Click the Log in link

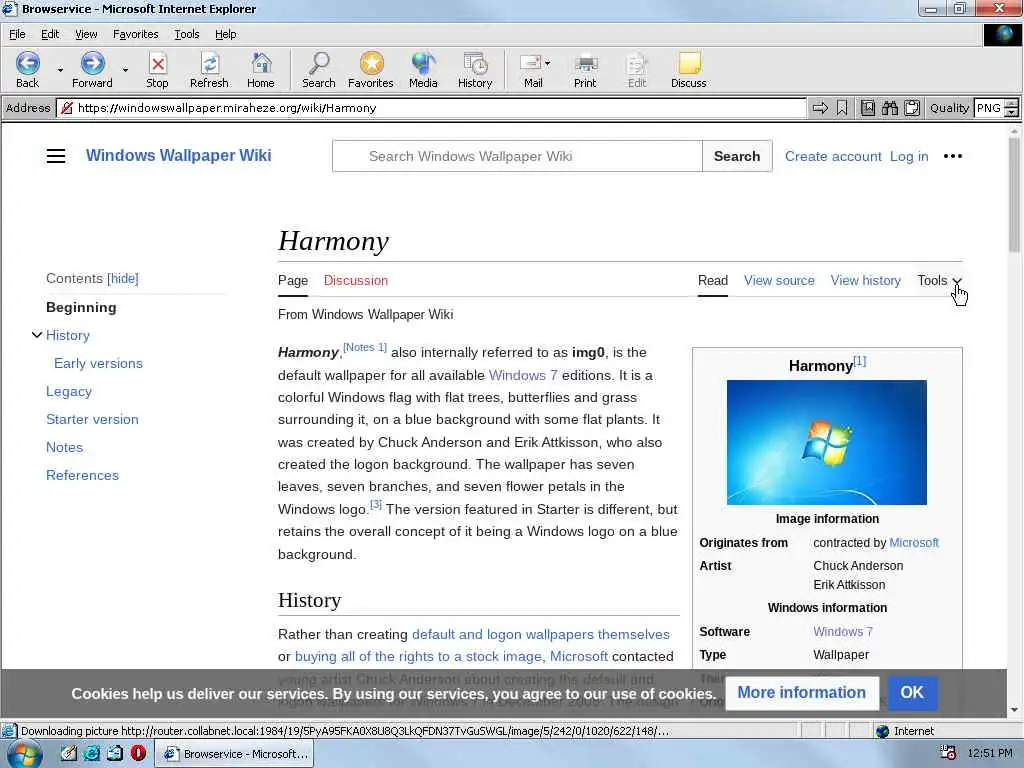coord(909,156)
